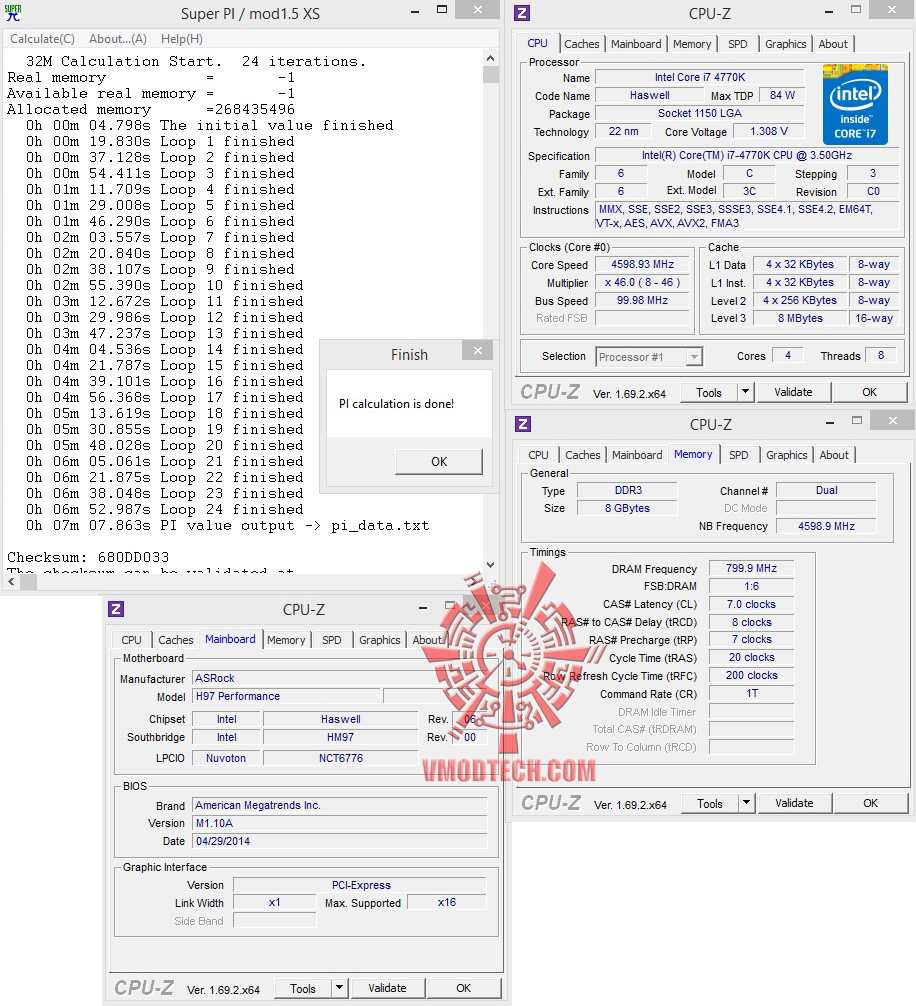Click Tools button in Memory CPU-Z window
This screenshot has height=1006, width=916.
pyautogui.click(x=709, y=804)
